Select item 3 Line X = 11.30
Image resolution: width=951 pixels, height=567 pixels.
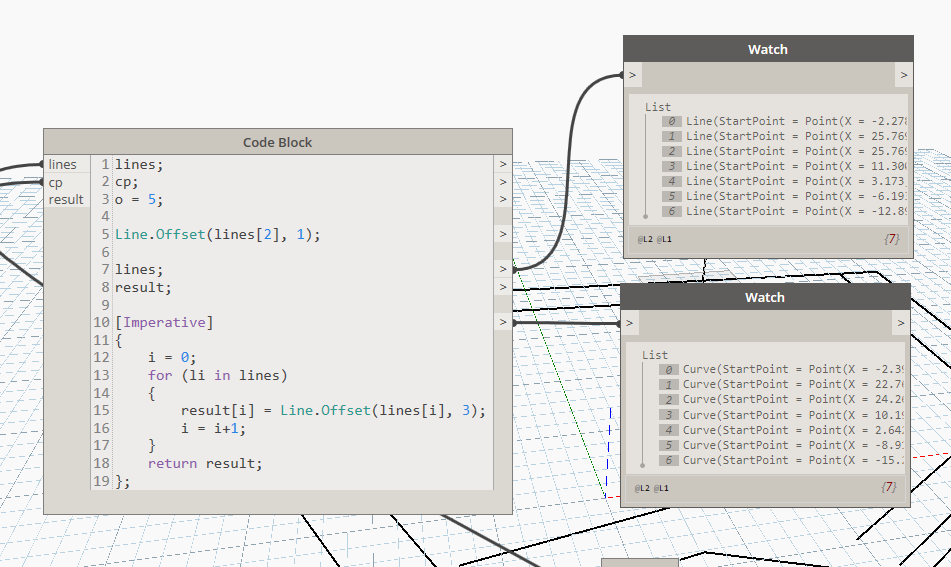pos(784,166)
